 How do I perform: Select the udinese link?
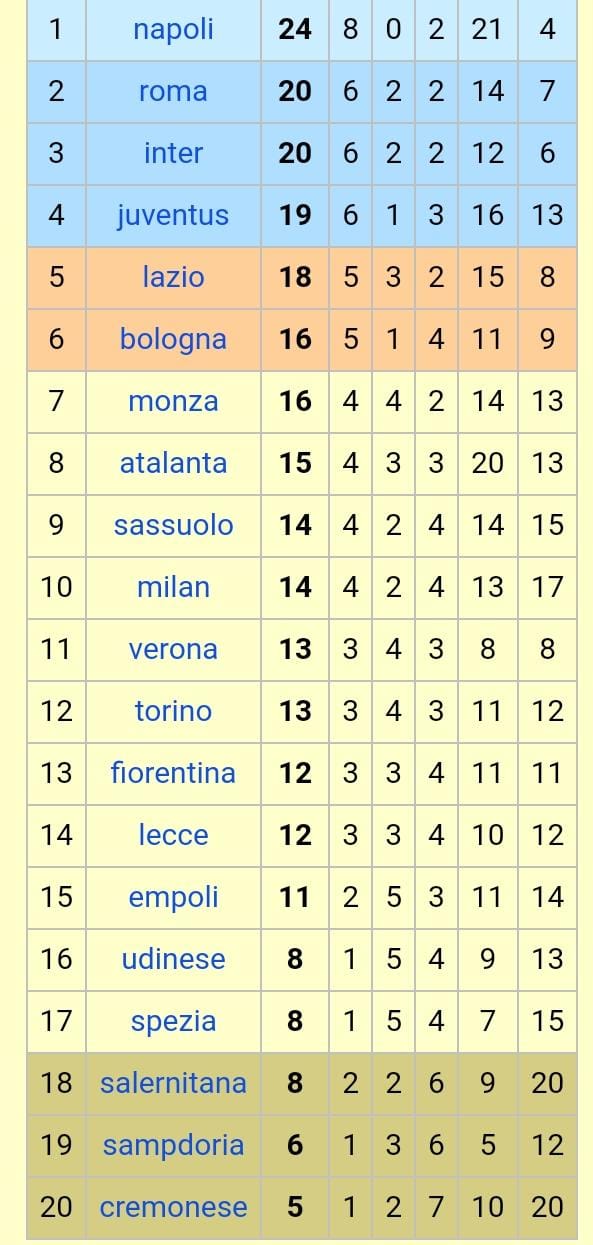(x=173, y=959)
